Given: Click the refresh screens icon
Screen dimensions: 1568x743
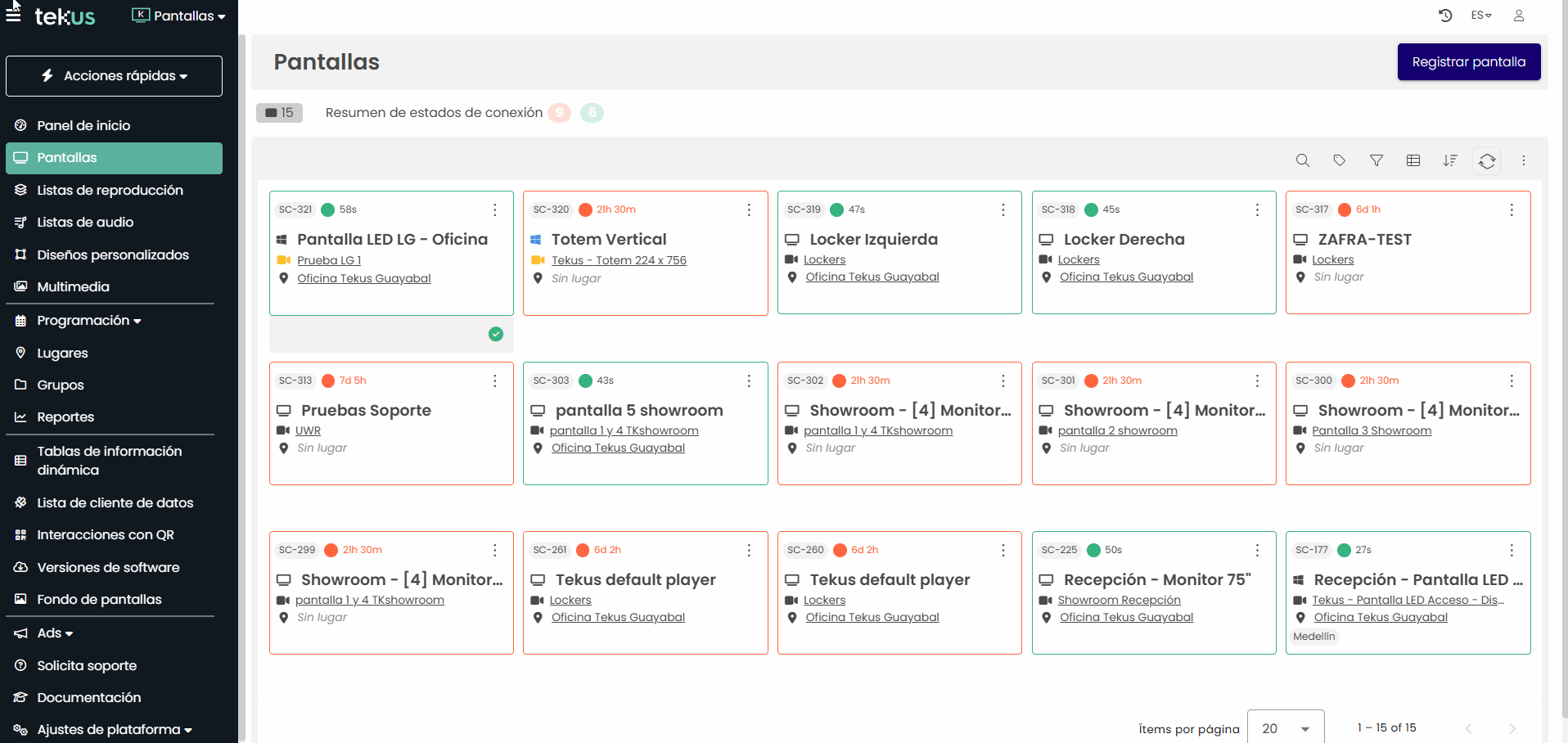Looking at the screenshot, I should point(1487,161).
